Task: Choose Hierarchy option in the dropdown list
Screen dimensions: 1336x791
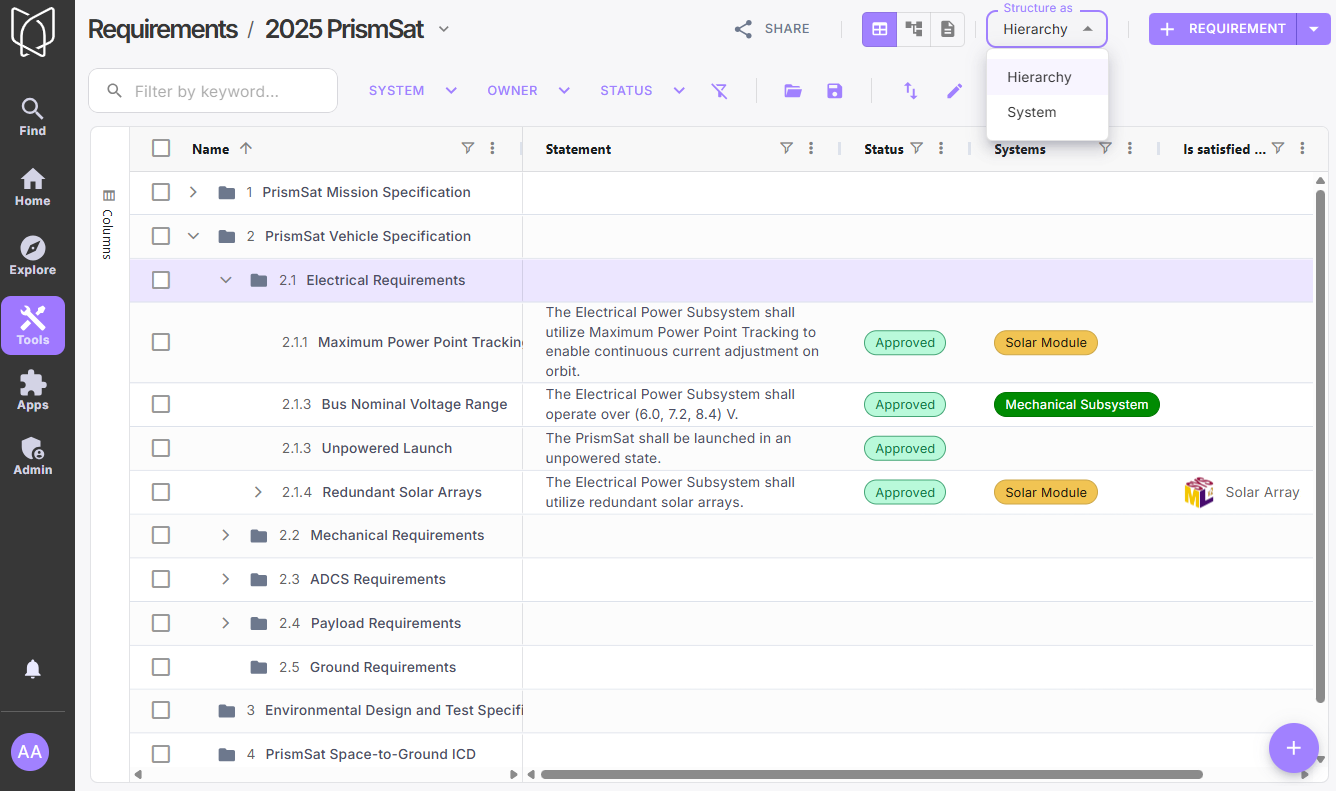Action: click(x=1039, y=77)
